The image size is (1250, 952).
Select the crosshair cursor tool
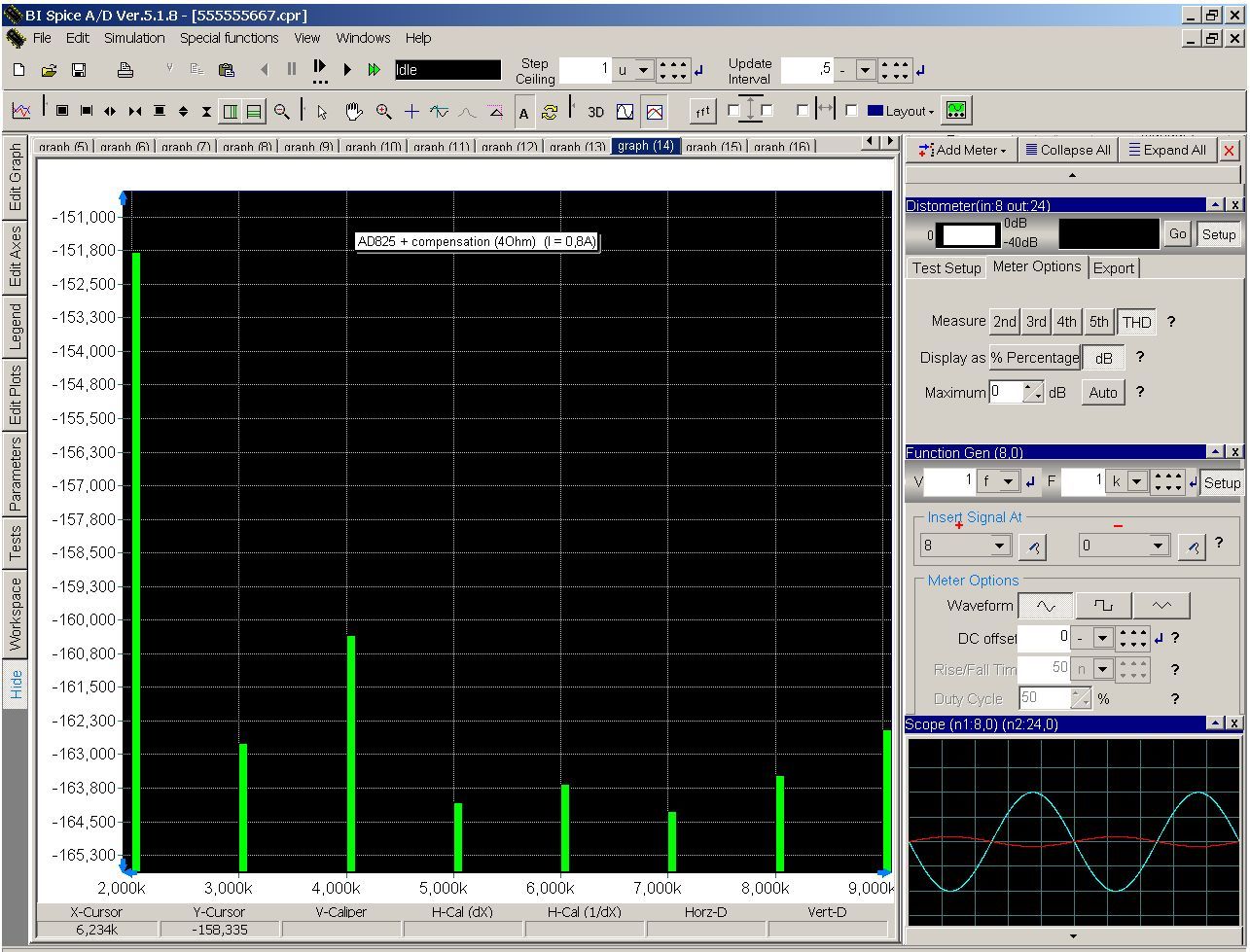coord(411,112)
